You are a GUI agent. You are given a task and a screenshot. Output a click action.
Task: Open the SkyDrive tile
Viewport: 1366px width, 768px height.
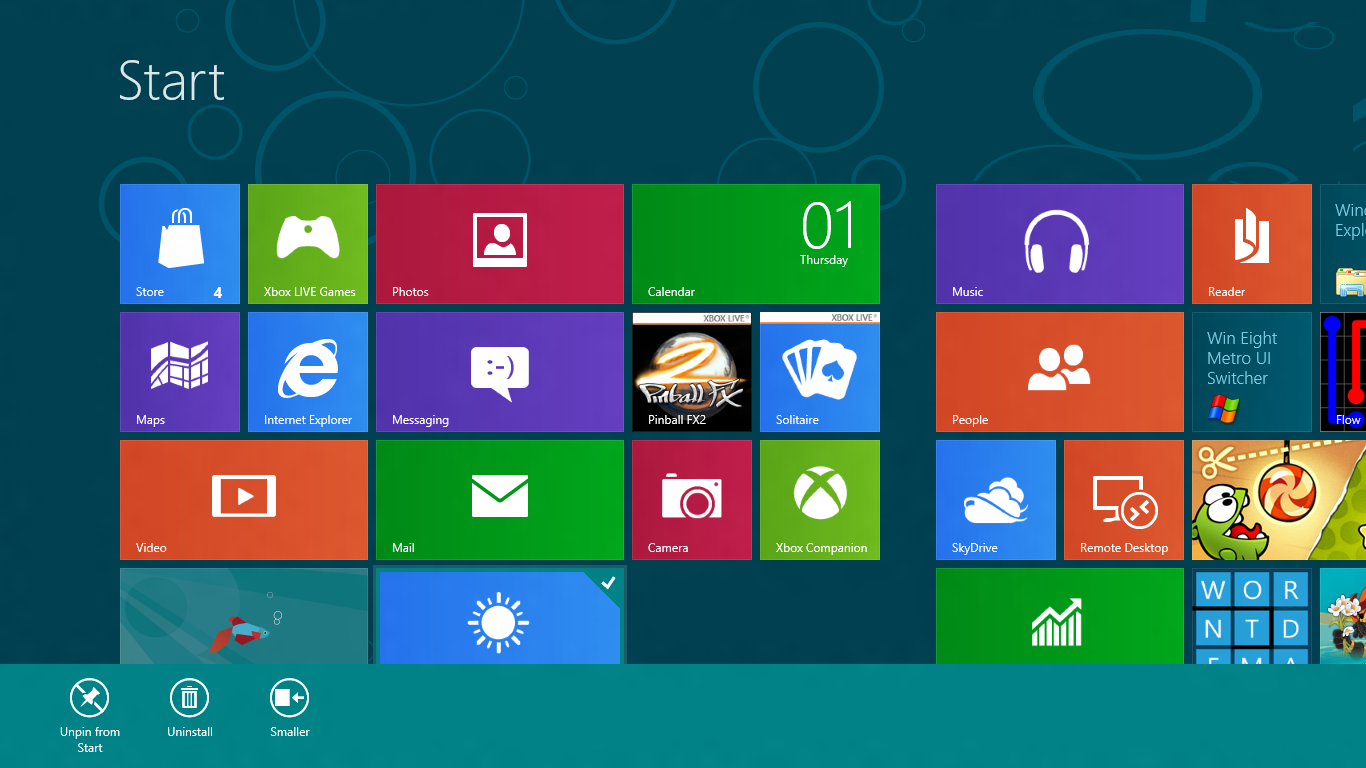pos(996,500)
